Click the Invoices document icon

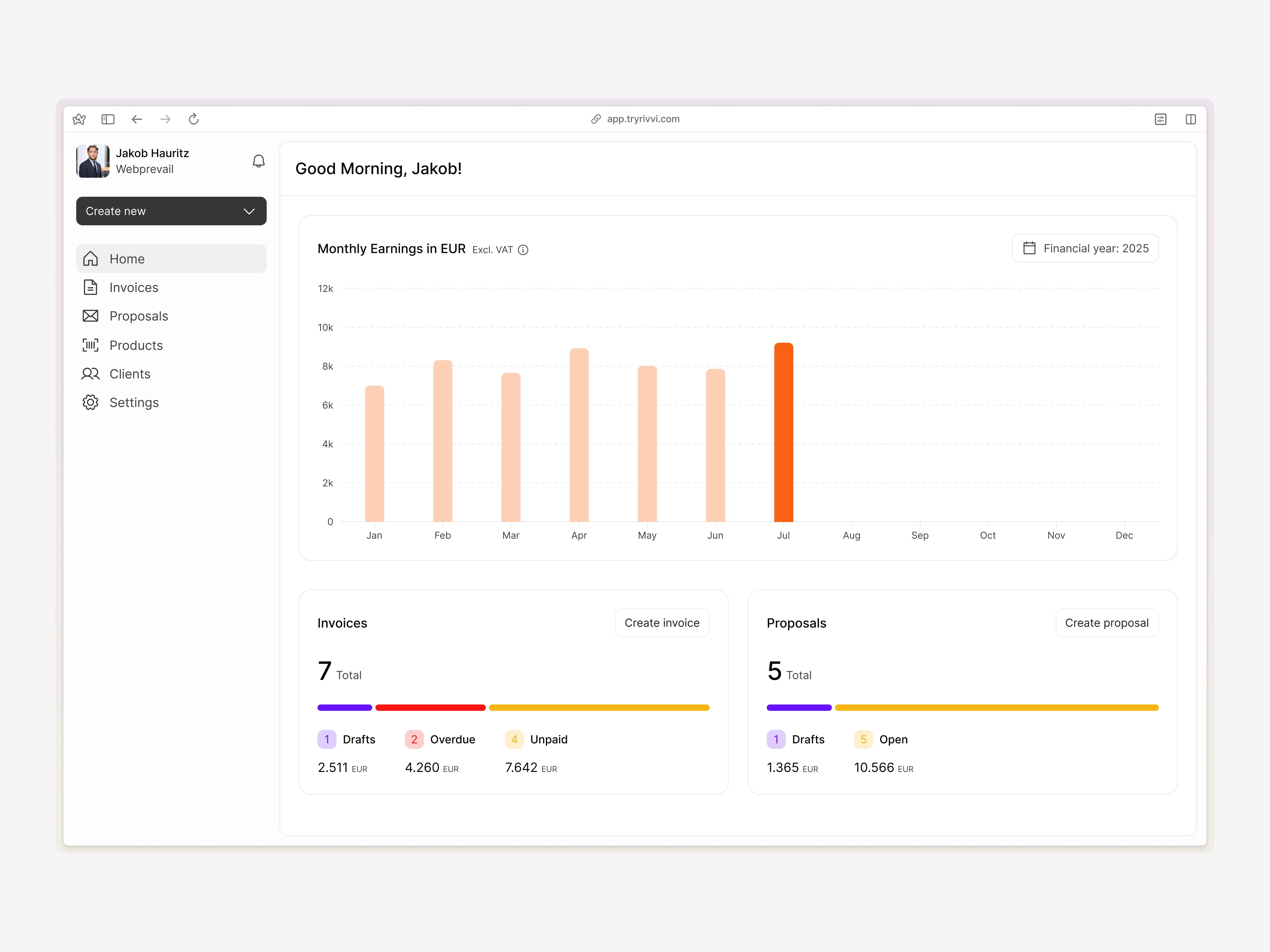coord(90,288)
